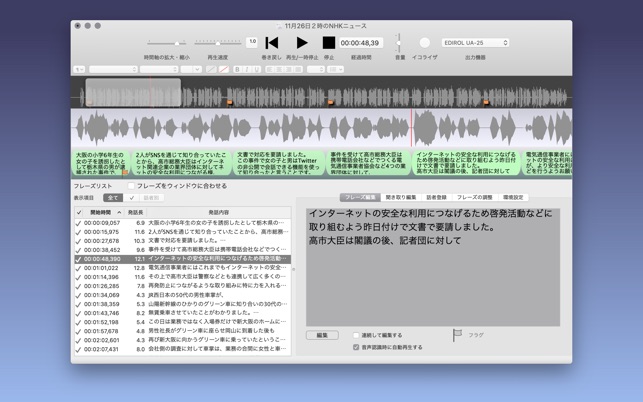Viewport: 643px width, 402px height.
Task: Toggle checkmark for row 00:01:34,069
Action: [78, 295]
